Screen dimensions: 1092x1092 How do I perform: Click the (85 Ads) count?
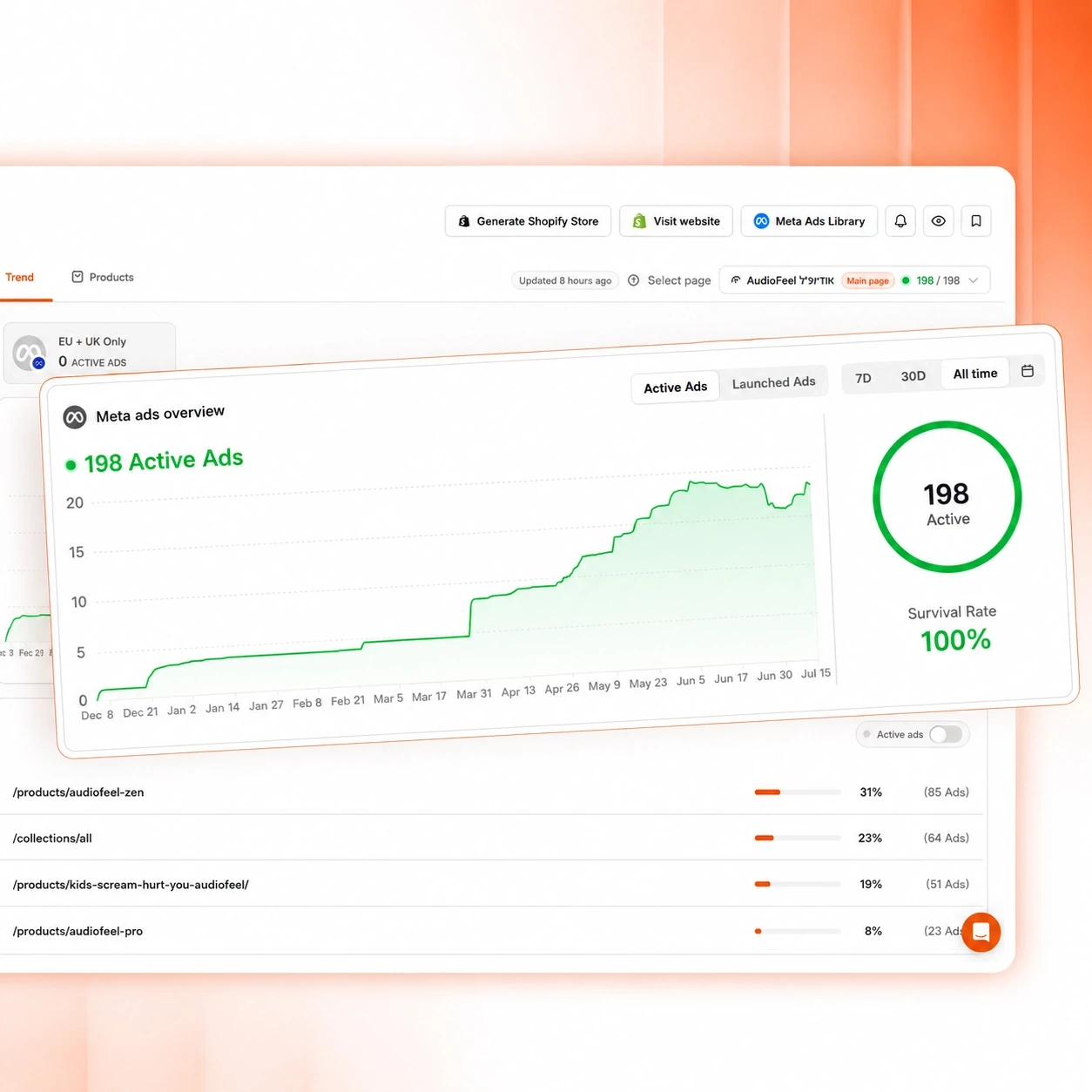(947, 792)
